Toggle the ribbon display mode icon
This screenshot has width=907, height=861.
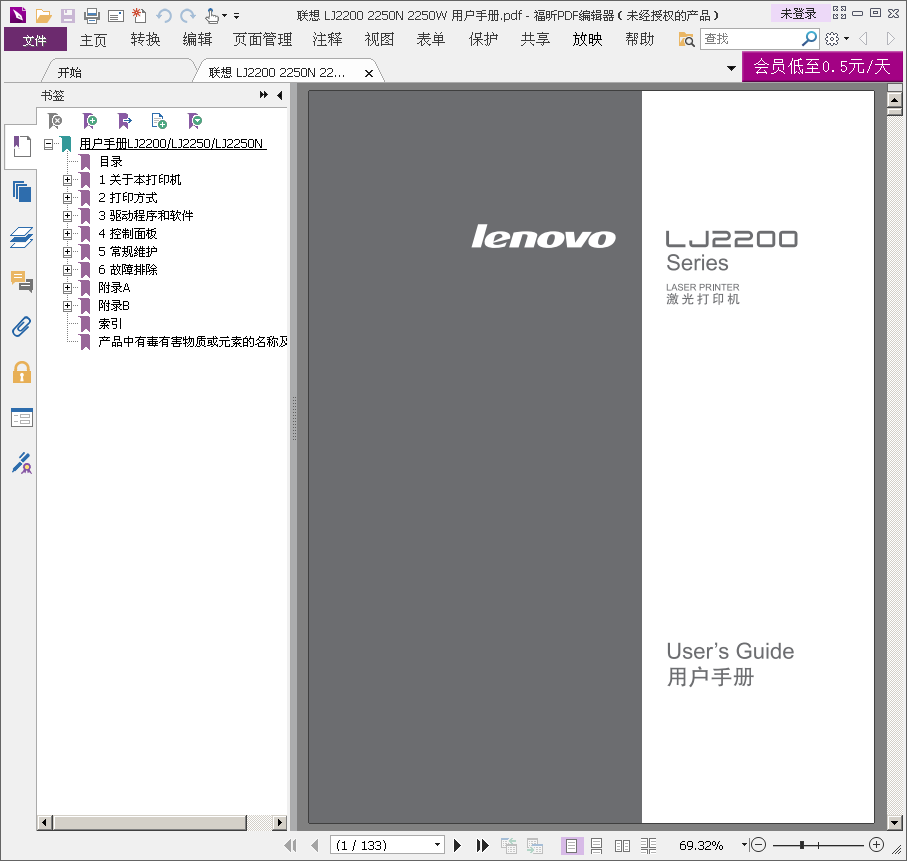pos(839,13)
